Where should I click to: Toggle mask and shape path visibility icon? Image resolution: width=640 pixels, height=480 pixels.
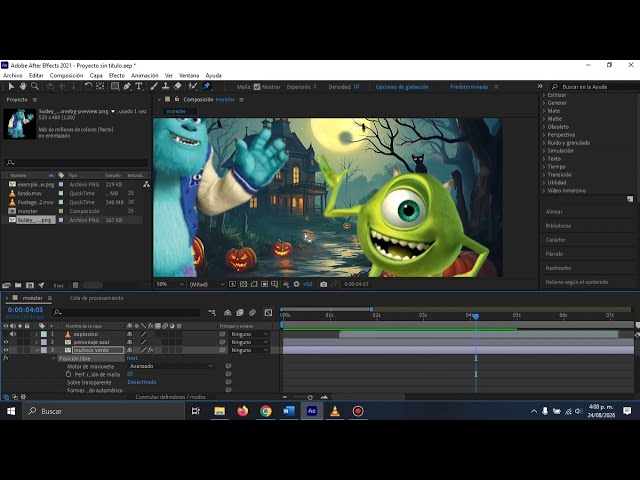pyautogui.click(x=254, y=284)
